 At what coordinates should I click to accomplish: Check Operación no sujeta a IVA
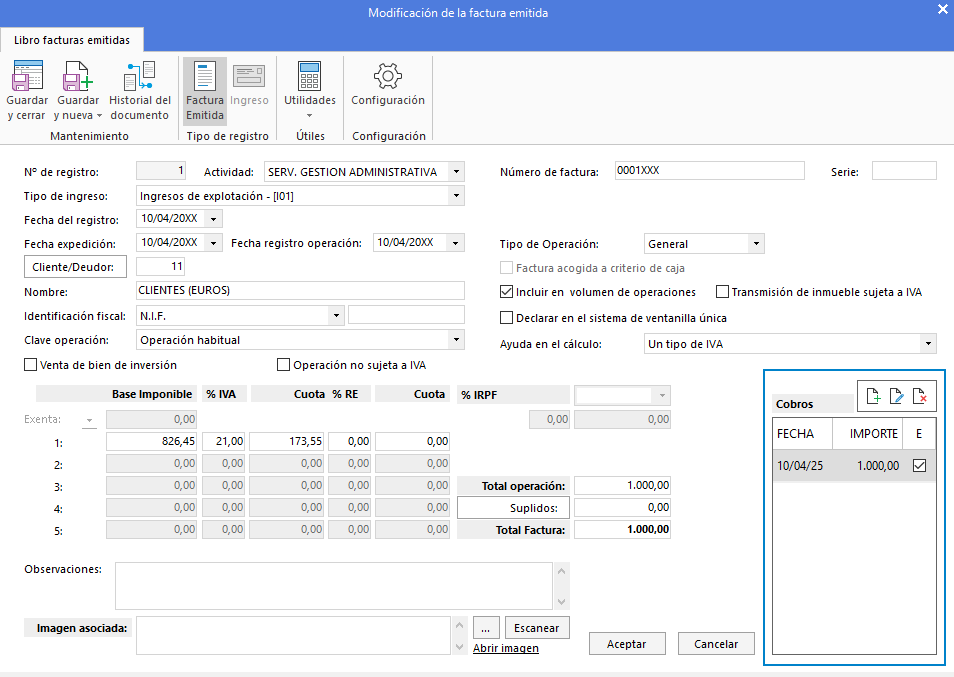283,364
